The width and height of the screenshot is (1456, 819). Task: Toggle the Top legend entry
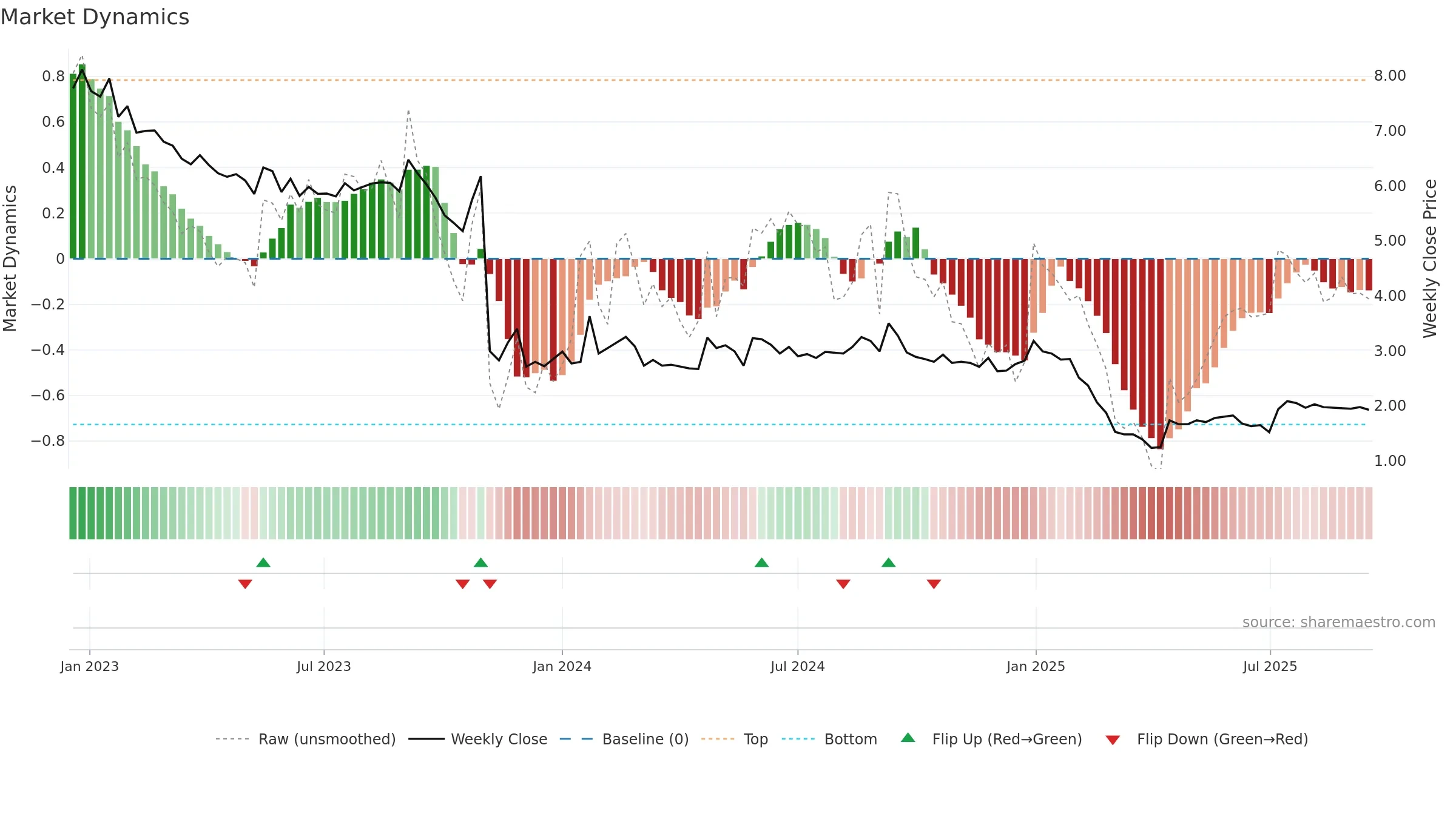click(x=735, y=739)
